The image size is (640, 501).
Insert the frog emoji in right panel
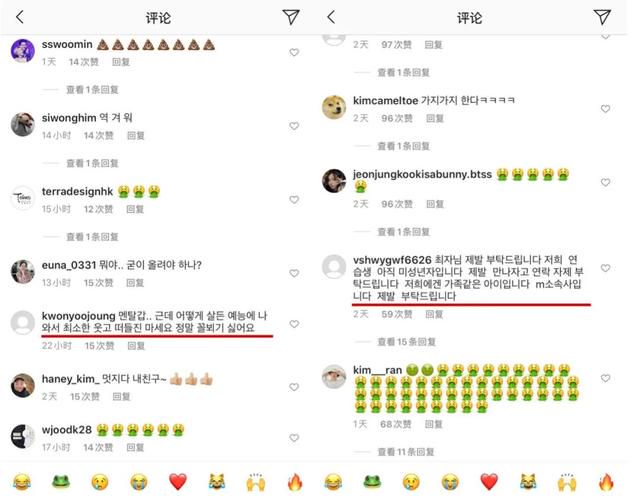[372, 482]
